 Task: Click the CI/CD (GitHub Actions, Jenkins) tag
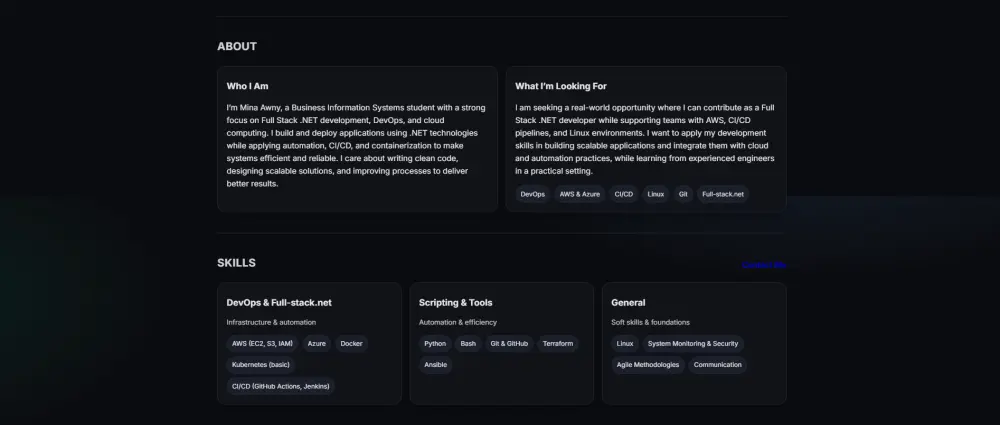click(x=281, y=386)
